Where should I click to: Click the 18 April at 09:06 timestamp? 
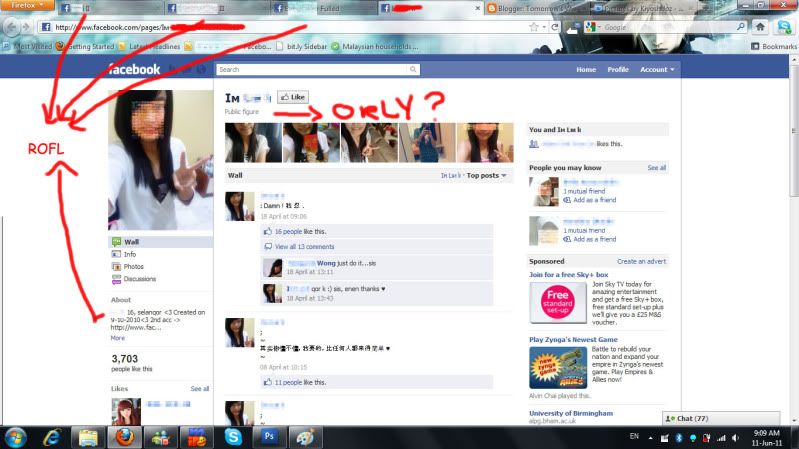283,217
